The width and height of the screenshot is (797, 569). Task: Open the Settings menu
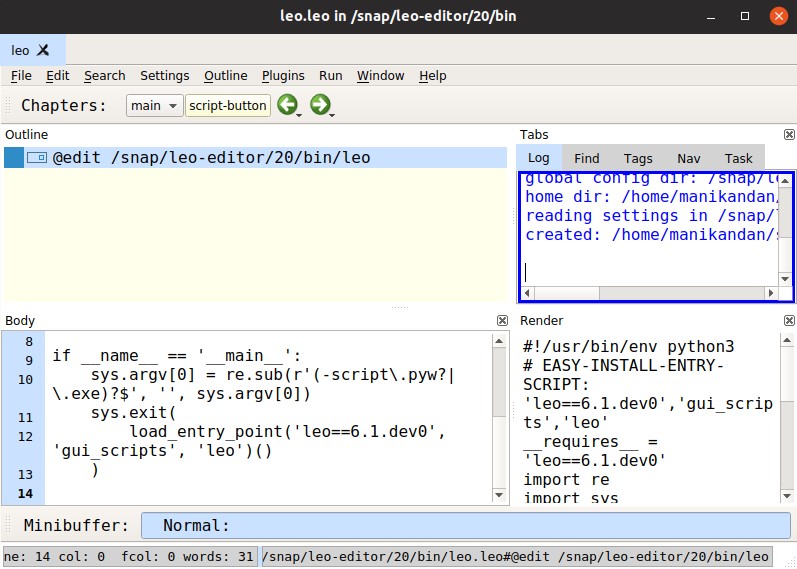(165, 76)
